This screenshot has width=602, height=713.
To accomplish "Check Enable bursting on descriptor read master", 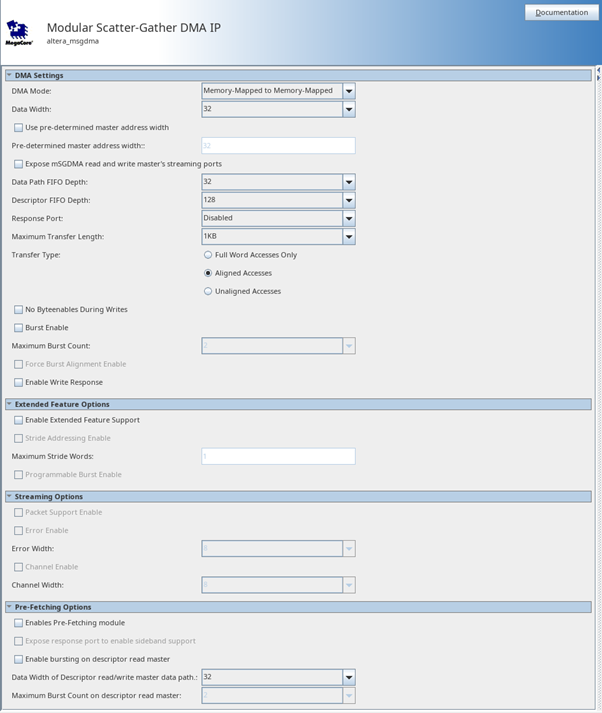I will click(x=18, y=659).
